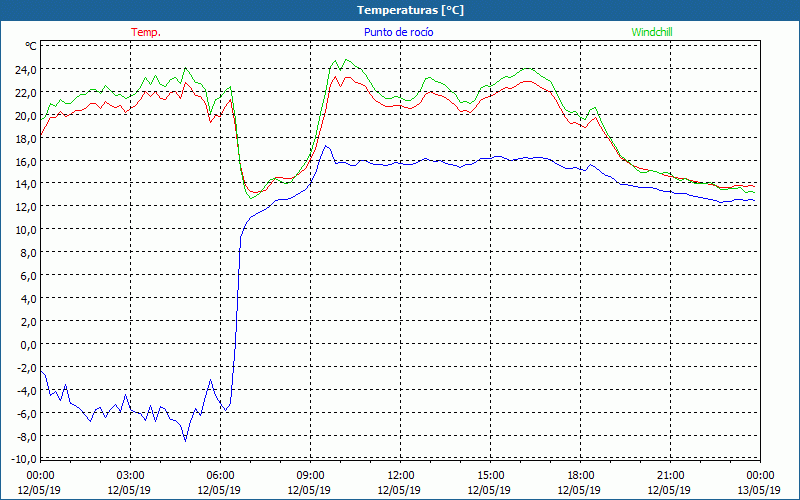Click the 18,0 y-axis value
The height and width of the screenshot is (500, 800).
pyautogui.click(x=26, y=139)
